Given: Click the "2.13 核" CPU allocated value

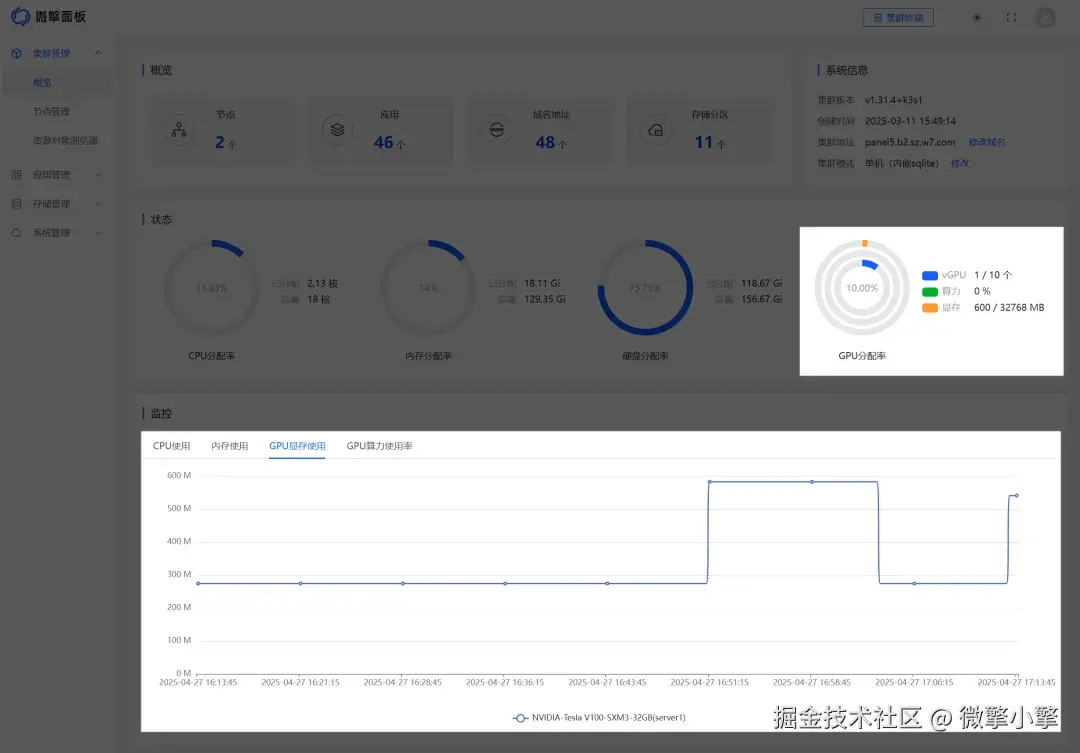Looking at the screenshot, I should [322, 284].
